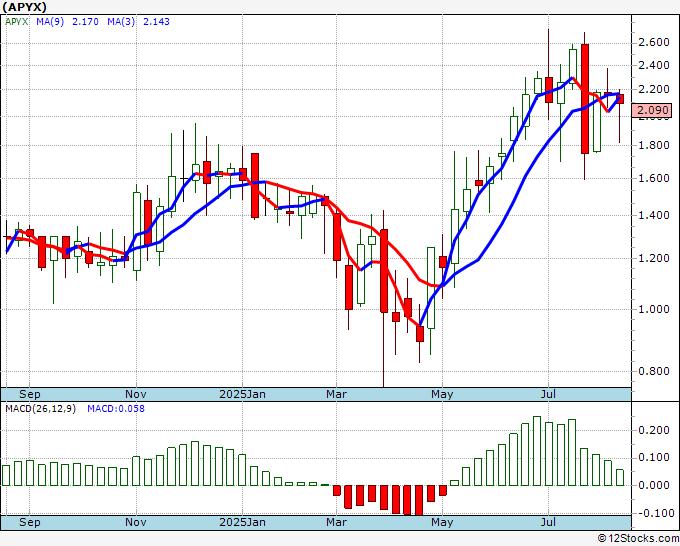
Task: Click the current price tag 2.090
Action: 652,110
